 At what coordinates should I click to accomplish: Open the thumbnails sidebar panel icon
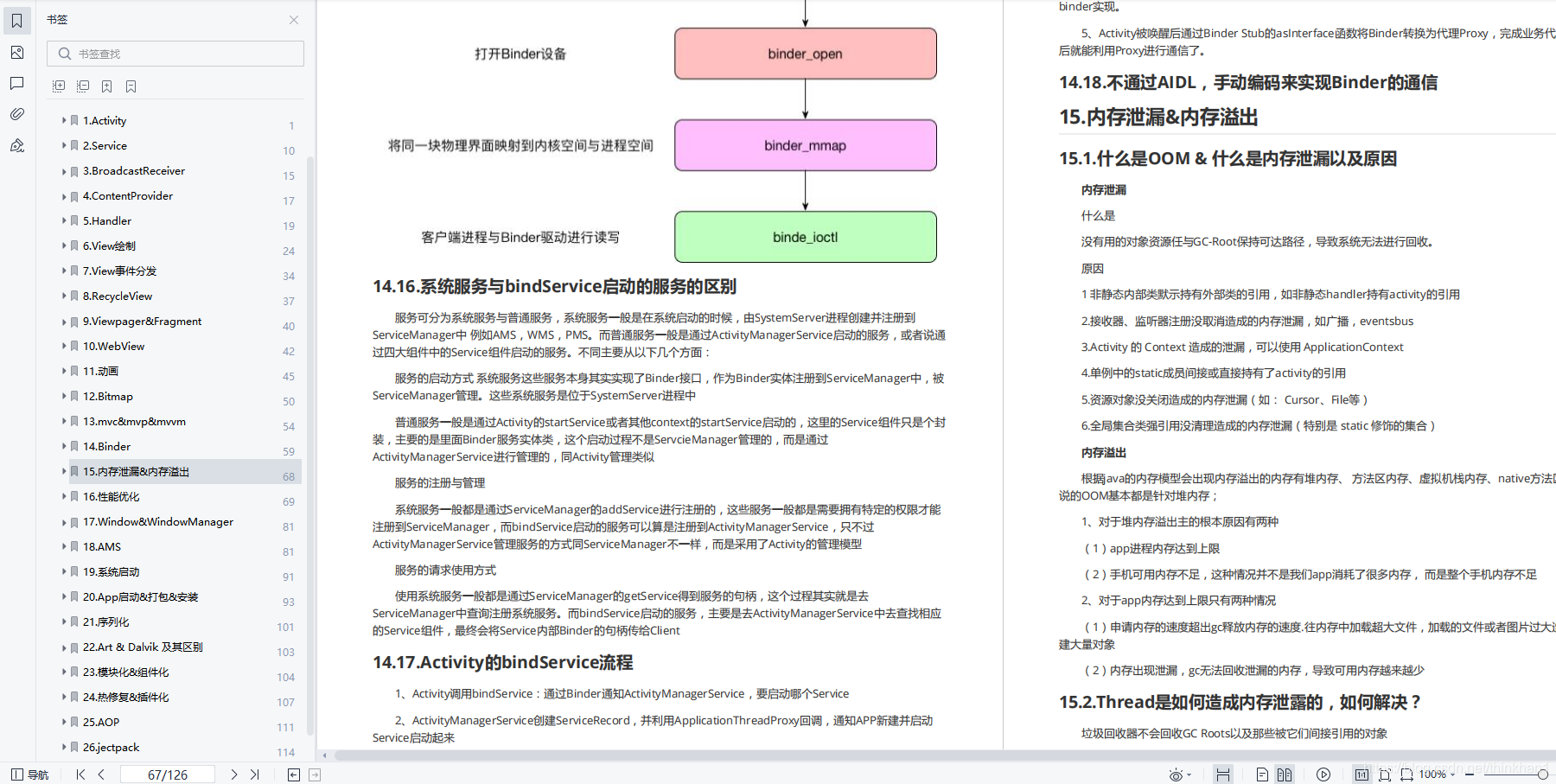point(16,53)
